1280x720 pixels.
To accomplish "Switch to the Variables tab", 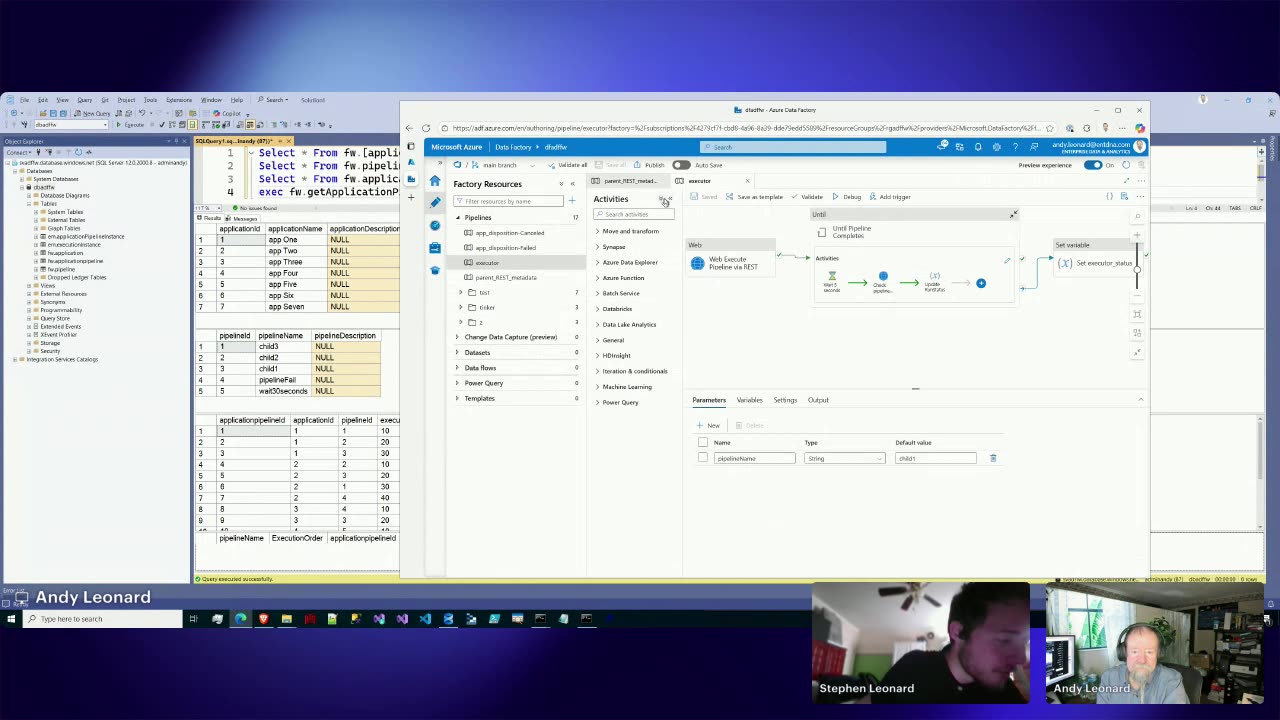I will (749, 400).
